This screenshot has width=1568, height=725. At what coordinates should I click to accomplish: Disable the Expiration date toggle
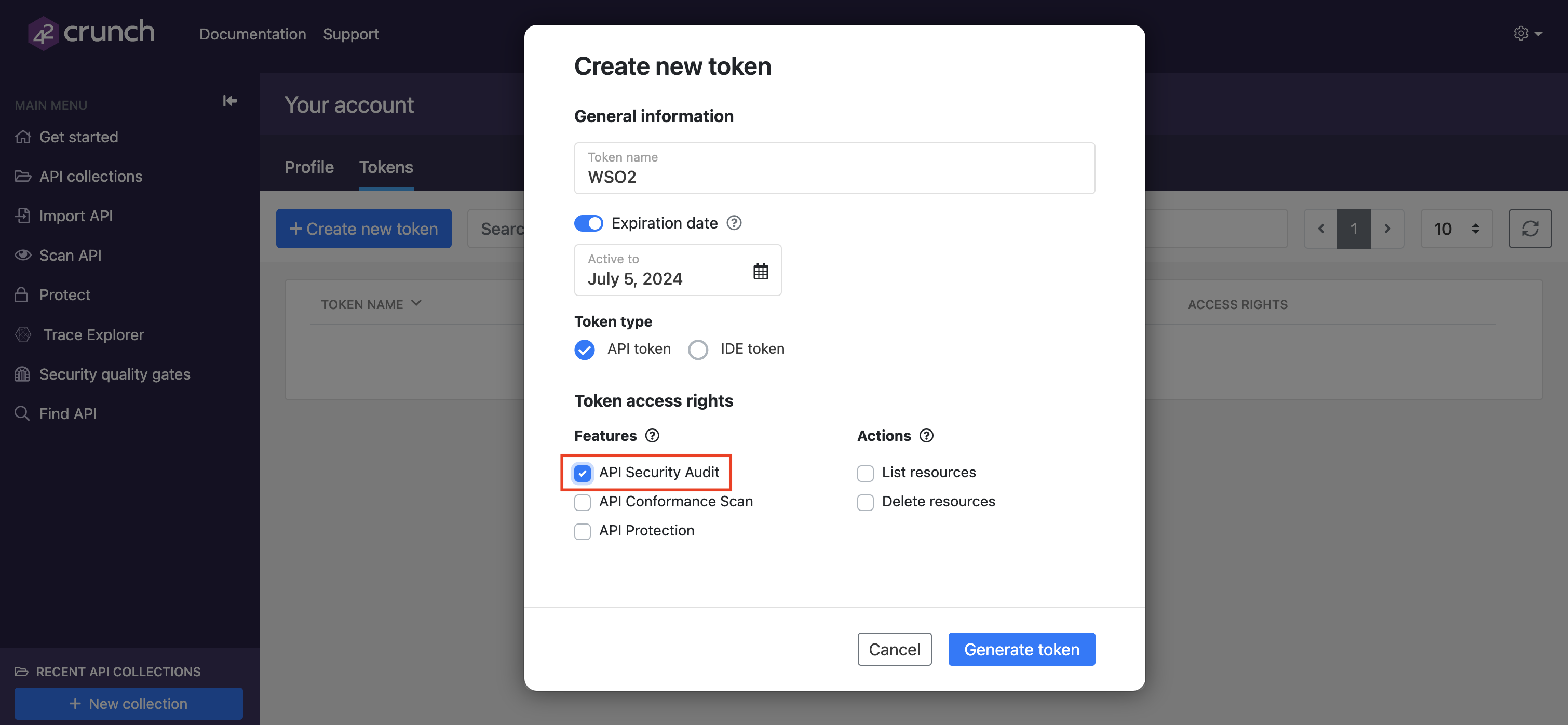[x=588, y=223]
